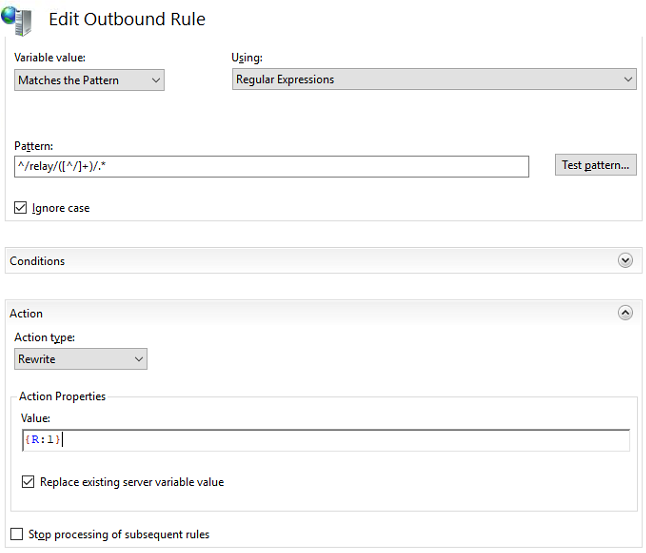646x553 pixels.
Task: Click the Variable value label
Action: click(50, 58)
